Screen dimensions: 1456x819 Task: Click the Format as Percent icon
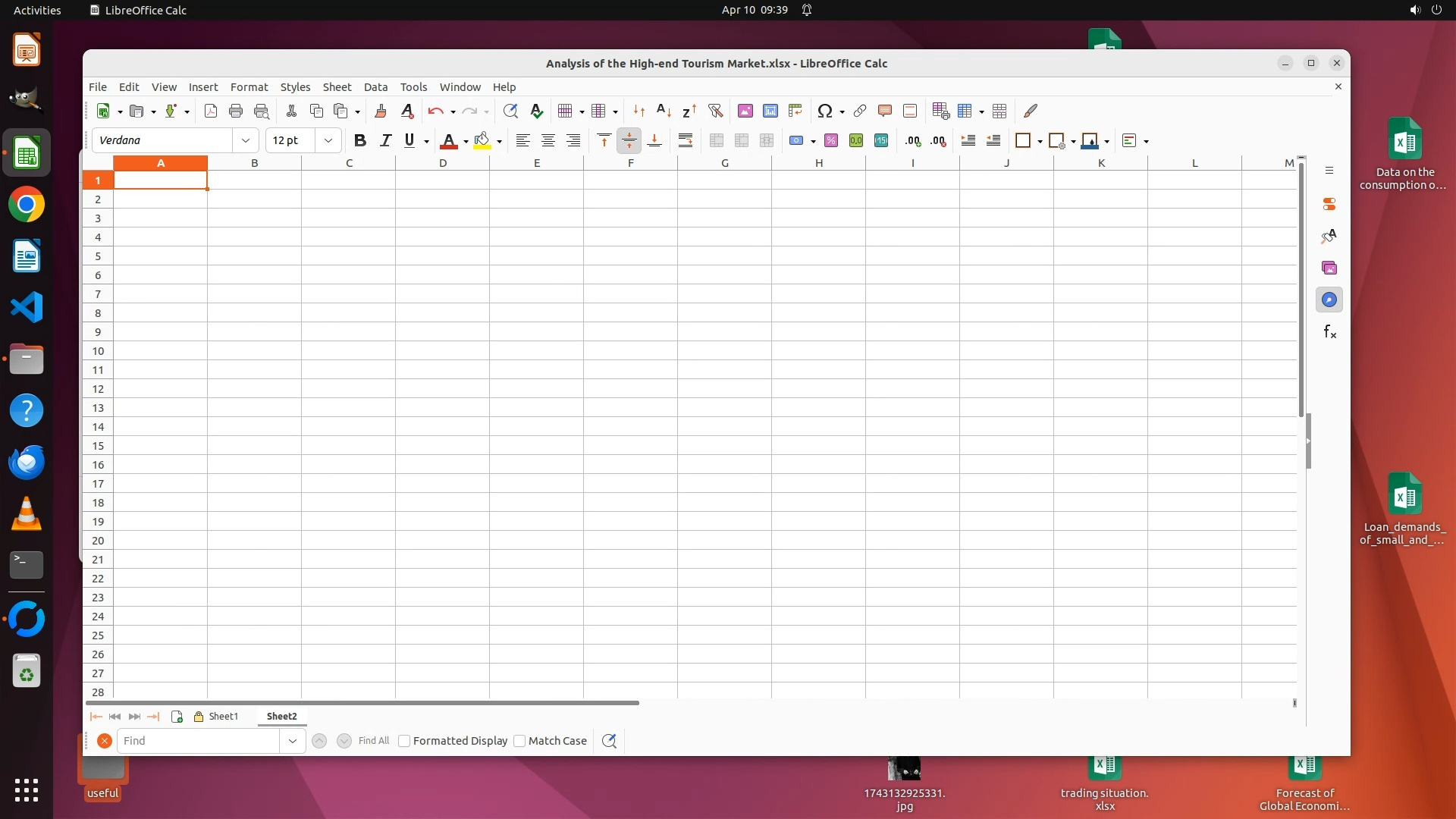point(831,140)
